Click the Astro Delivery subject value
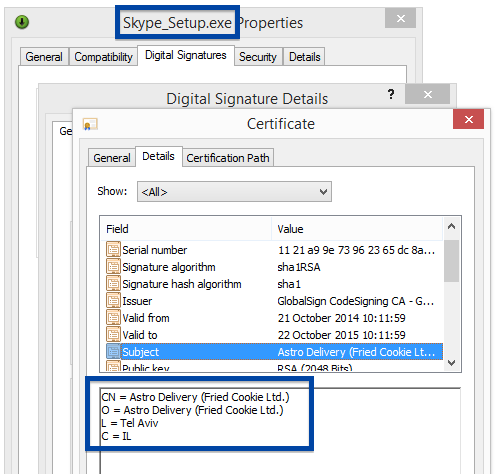Image resolution: width=502 pixels, height=474 pixels. pyautogui.click(x=356, y=352)
